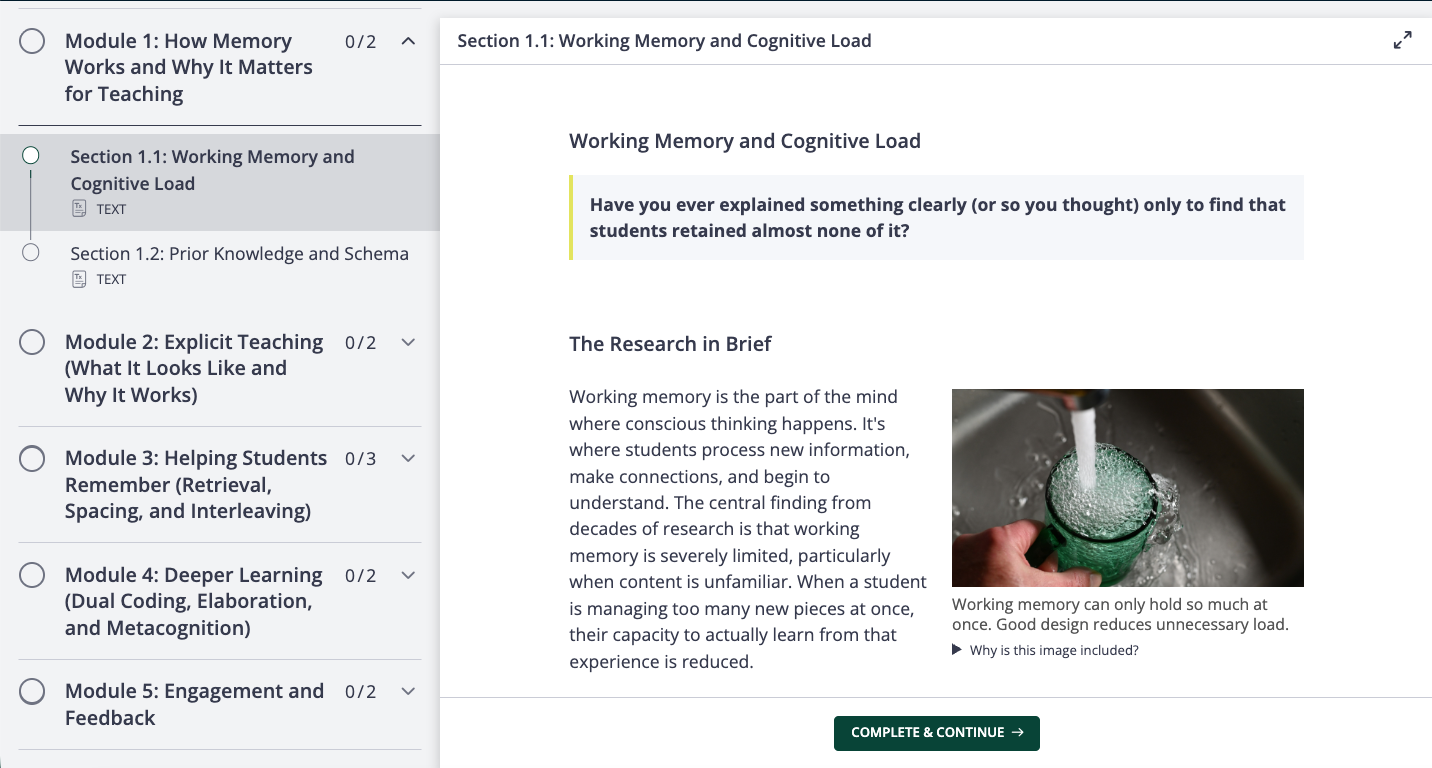This screenshot has width=1432, height=768.
Task: Click the image caption about working memory
Action: pyautogui.click(x=1120, y=614)
